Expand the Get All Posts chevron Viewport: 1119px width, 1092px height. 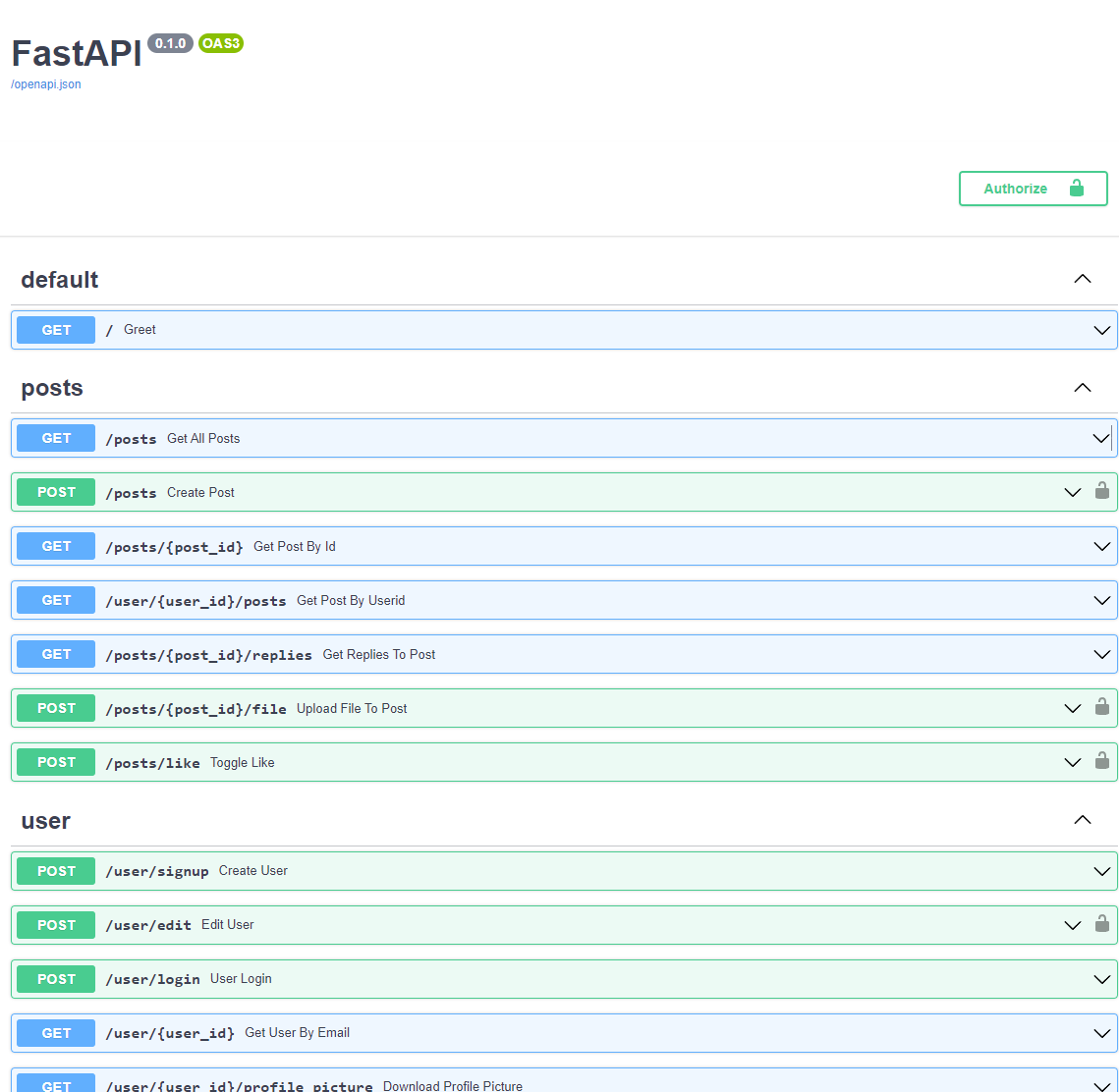(x=1101, y=438)
